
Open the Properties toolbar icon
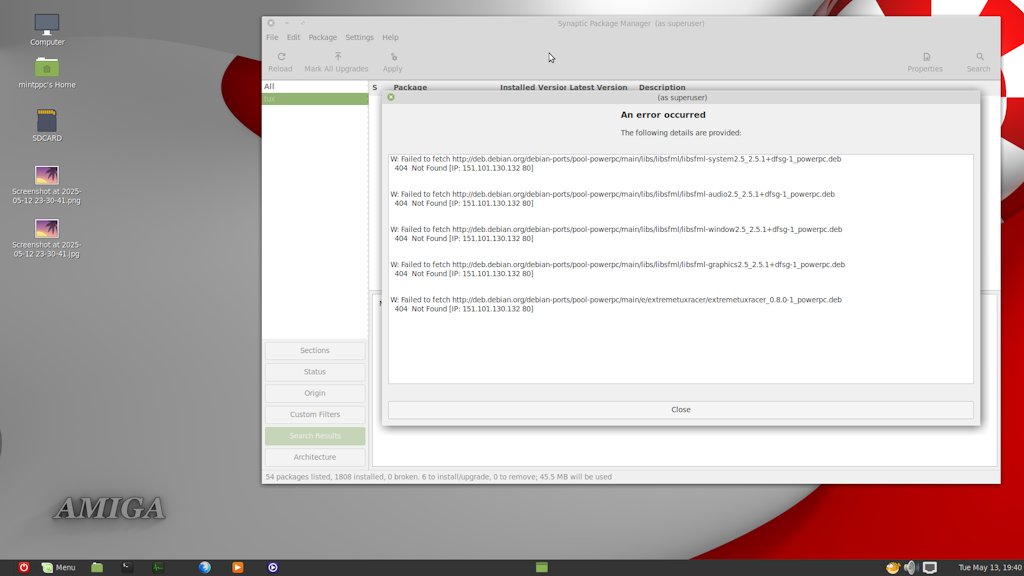coord(925,58)
